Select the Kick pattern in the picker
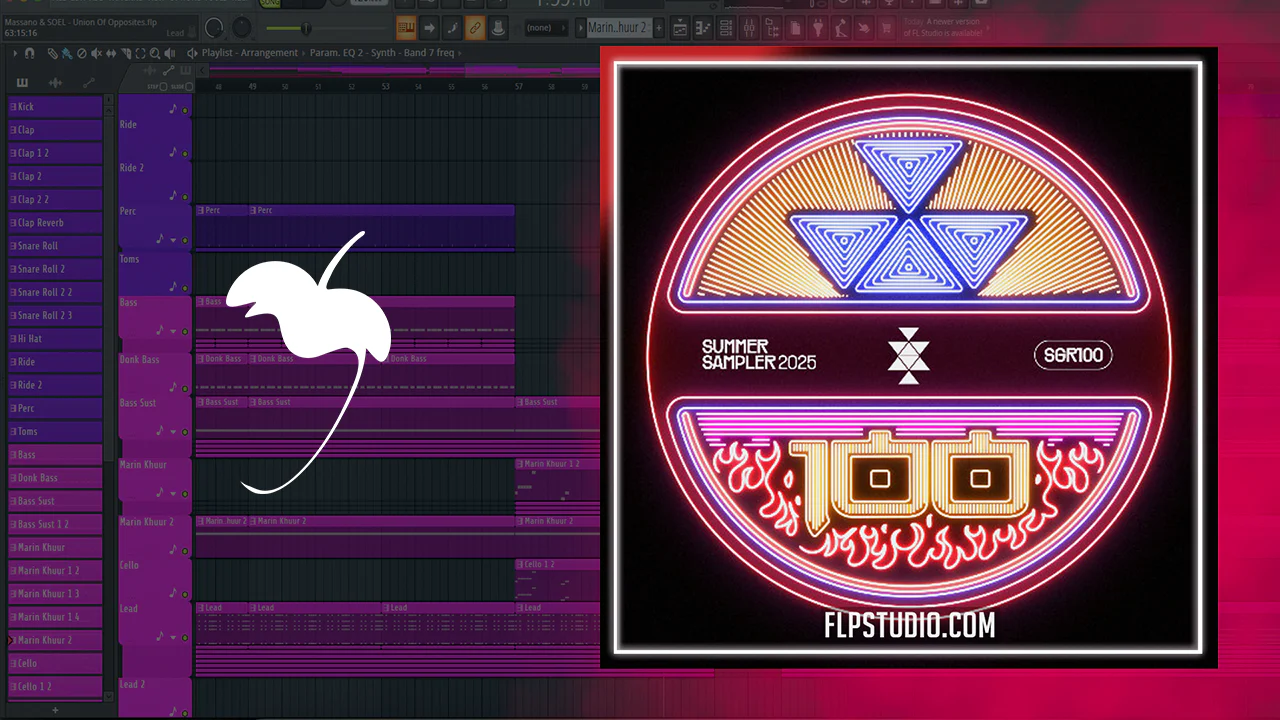Viewport: 1280px width, 720px height. pyautogui.click(x=55, y=107)
